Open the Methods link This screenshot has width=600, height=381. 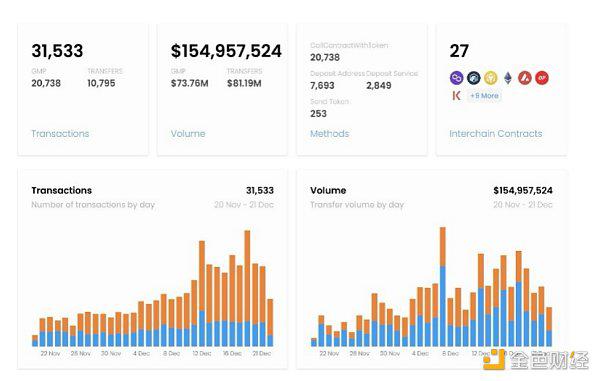click(x=329, y=134)
